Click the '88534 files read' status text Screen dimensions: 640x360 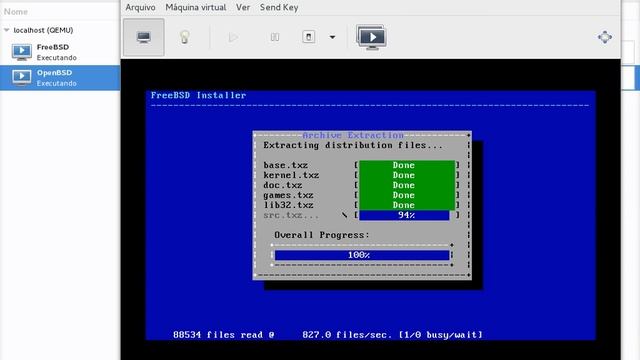coord(218,335)
